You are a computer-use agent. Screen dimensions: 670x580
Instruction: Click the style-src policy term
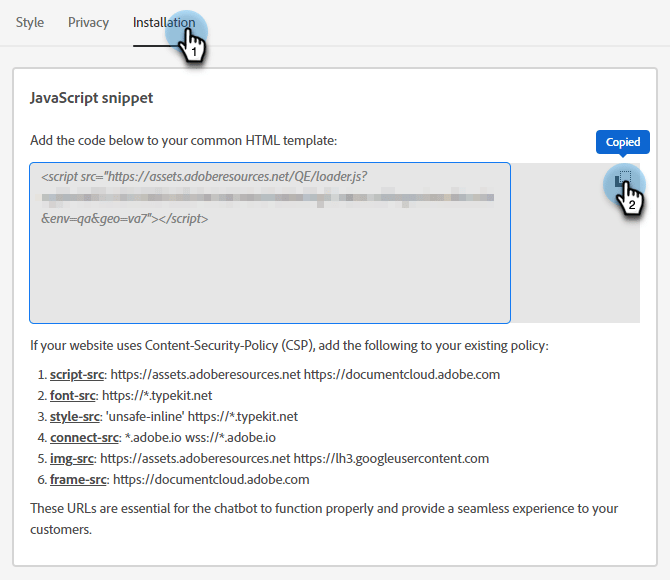point(75,417)
